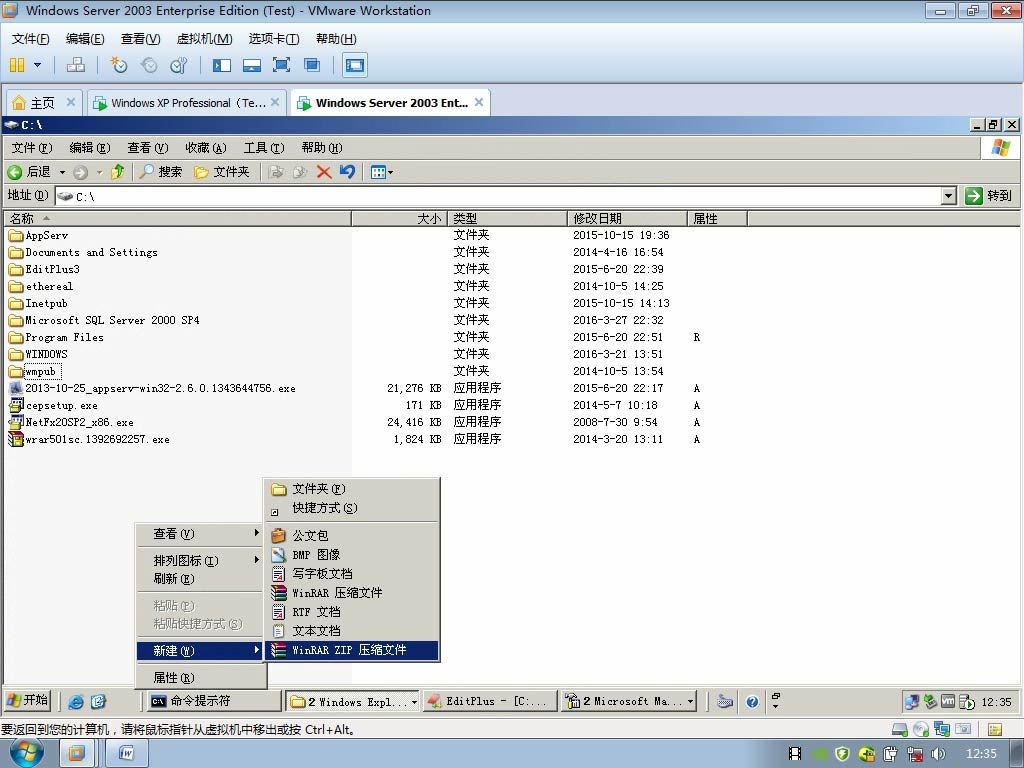Open Explorer 工具(T) menu
The width and height of the screenshot is (1024, 768).
click(264, 148)
